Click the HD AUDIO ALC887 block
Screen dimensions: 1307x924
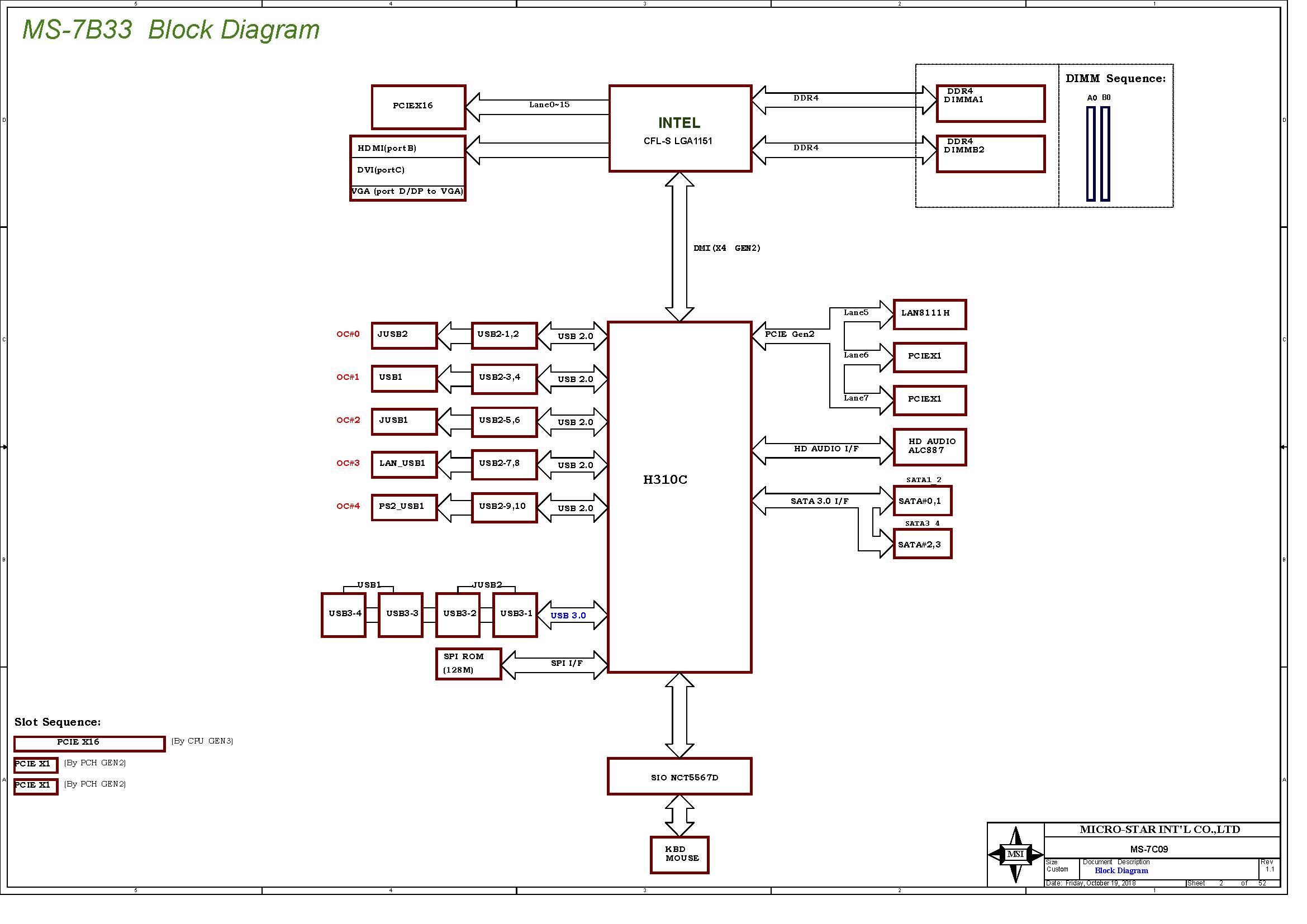tap(930, 447)
